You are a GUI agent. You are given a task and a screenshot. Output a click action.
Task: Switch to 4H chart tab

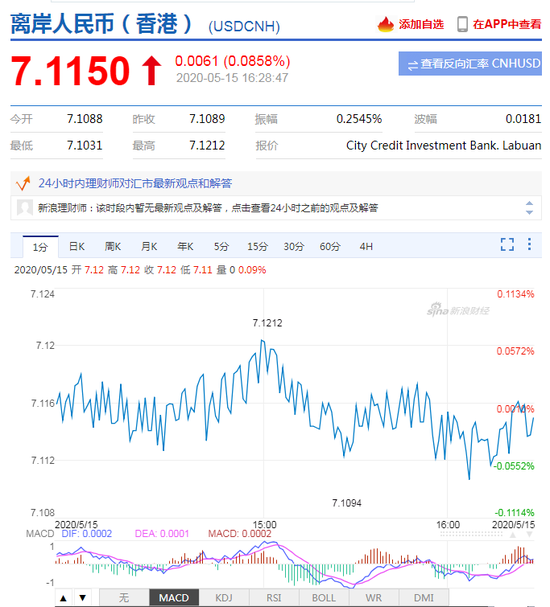tap(366, 246)
